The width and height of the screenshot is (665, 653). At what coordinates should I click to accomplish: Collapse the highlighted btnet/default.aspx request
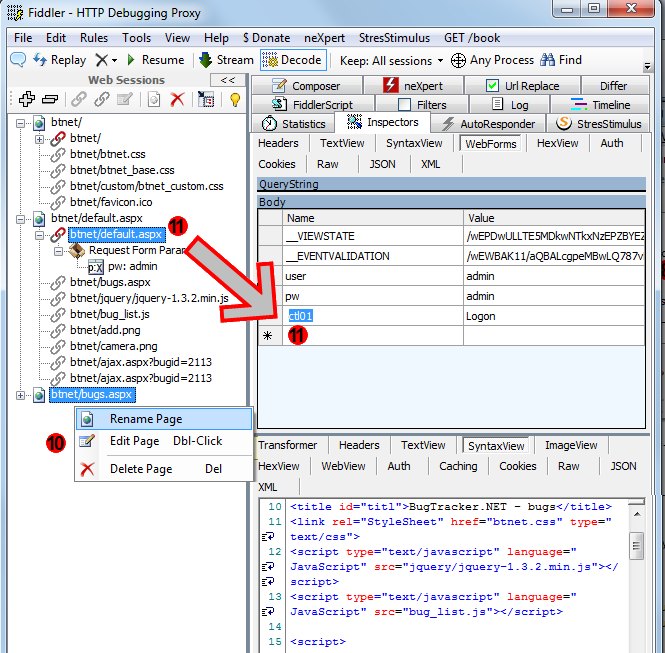point(39,235)
